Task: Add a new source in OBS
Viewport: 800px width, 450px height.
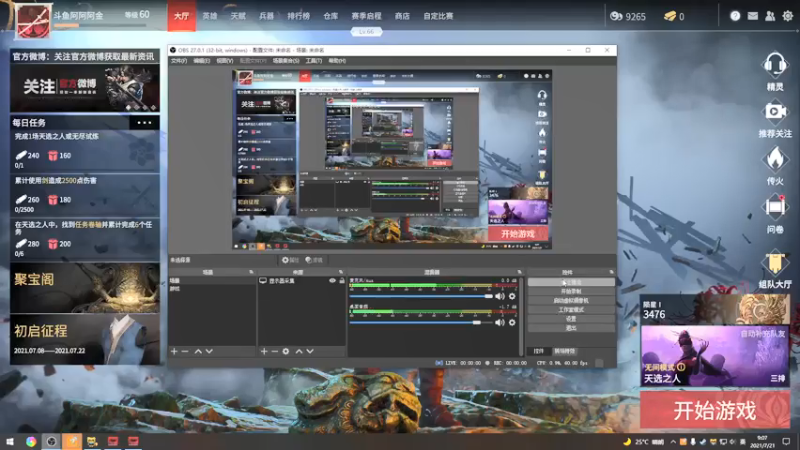Action: tap(264, 352)
